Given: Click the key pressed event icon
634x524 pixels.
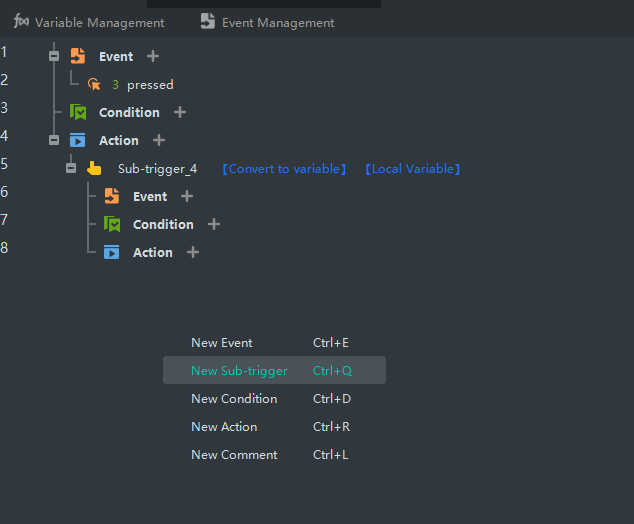Looking at the screenshot, I should click(94, 85).
